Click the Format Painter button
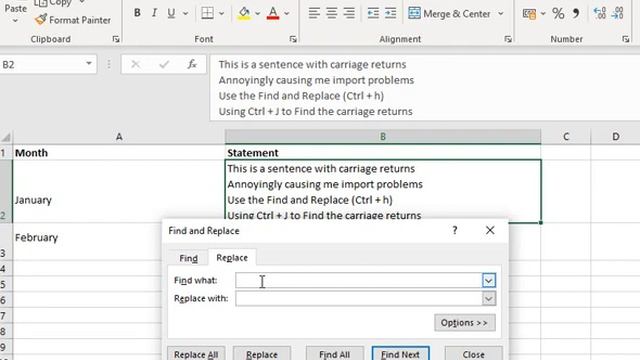Screen dimensions: 640x360 click(x=73, y=20)
